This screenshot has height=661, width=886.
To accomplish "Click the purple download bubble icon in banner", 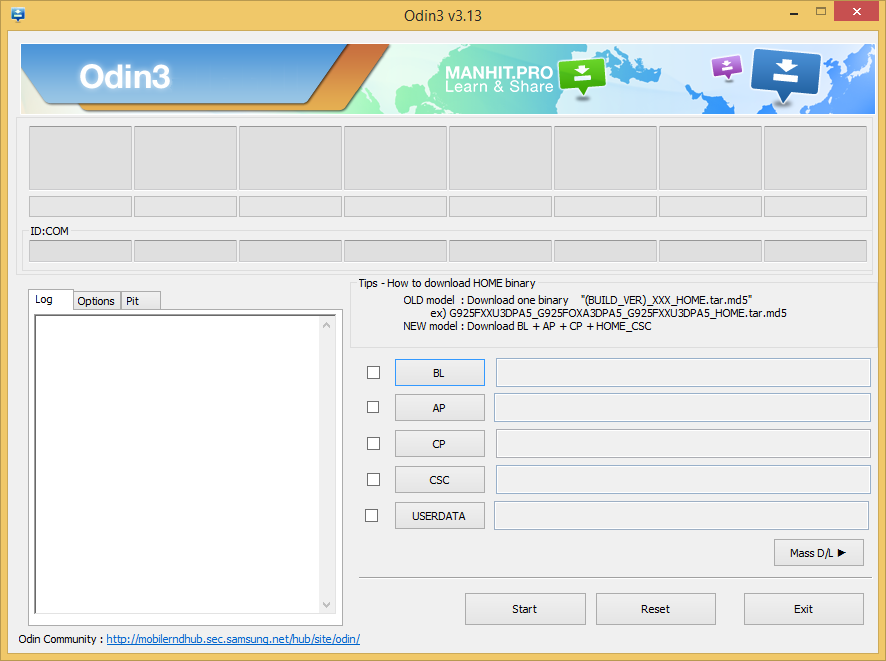I will click(727, 67).
